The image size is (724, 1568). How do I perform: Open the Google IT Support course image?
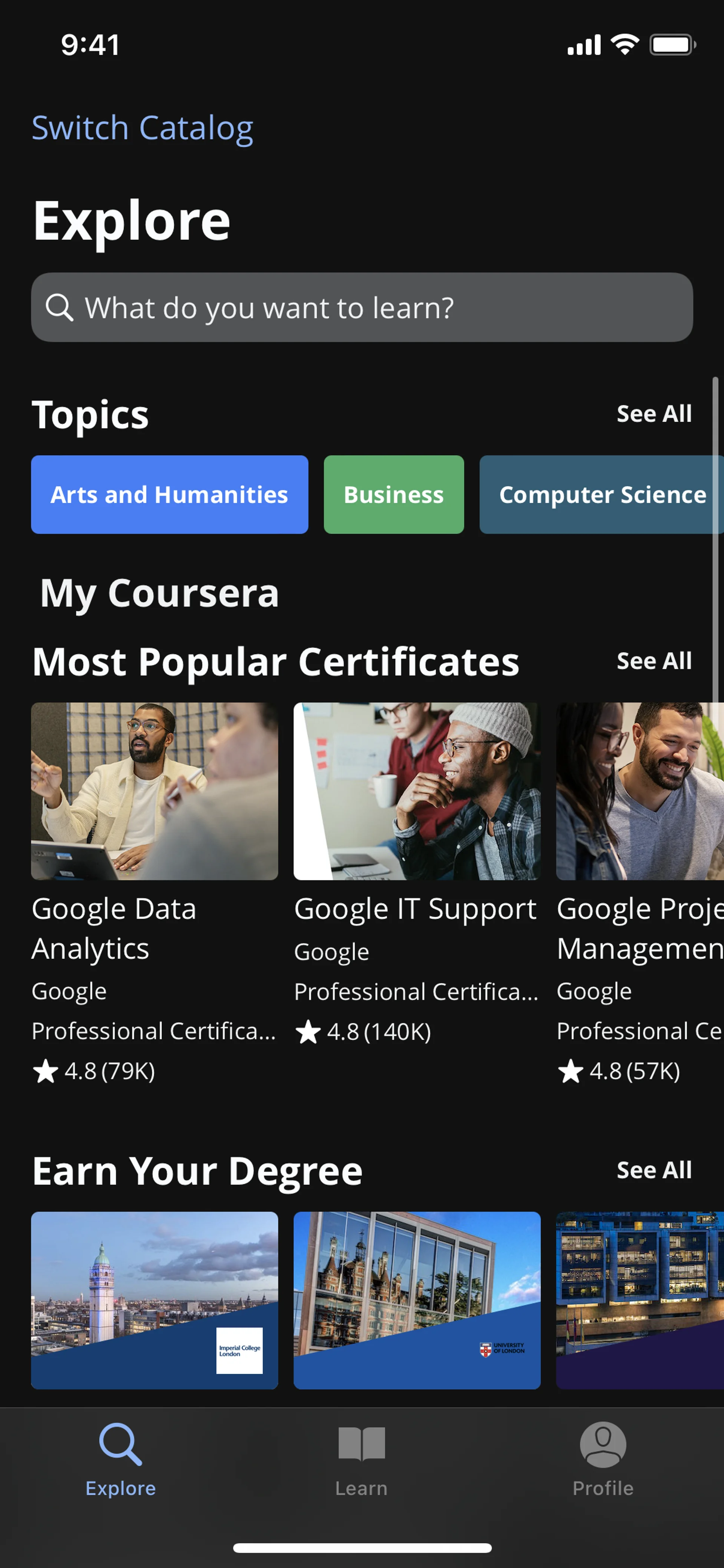click(417, 791)
